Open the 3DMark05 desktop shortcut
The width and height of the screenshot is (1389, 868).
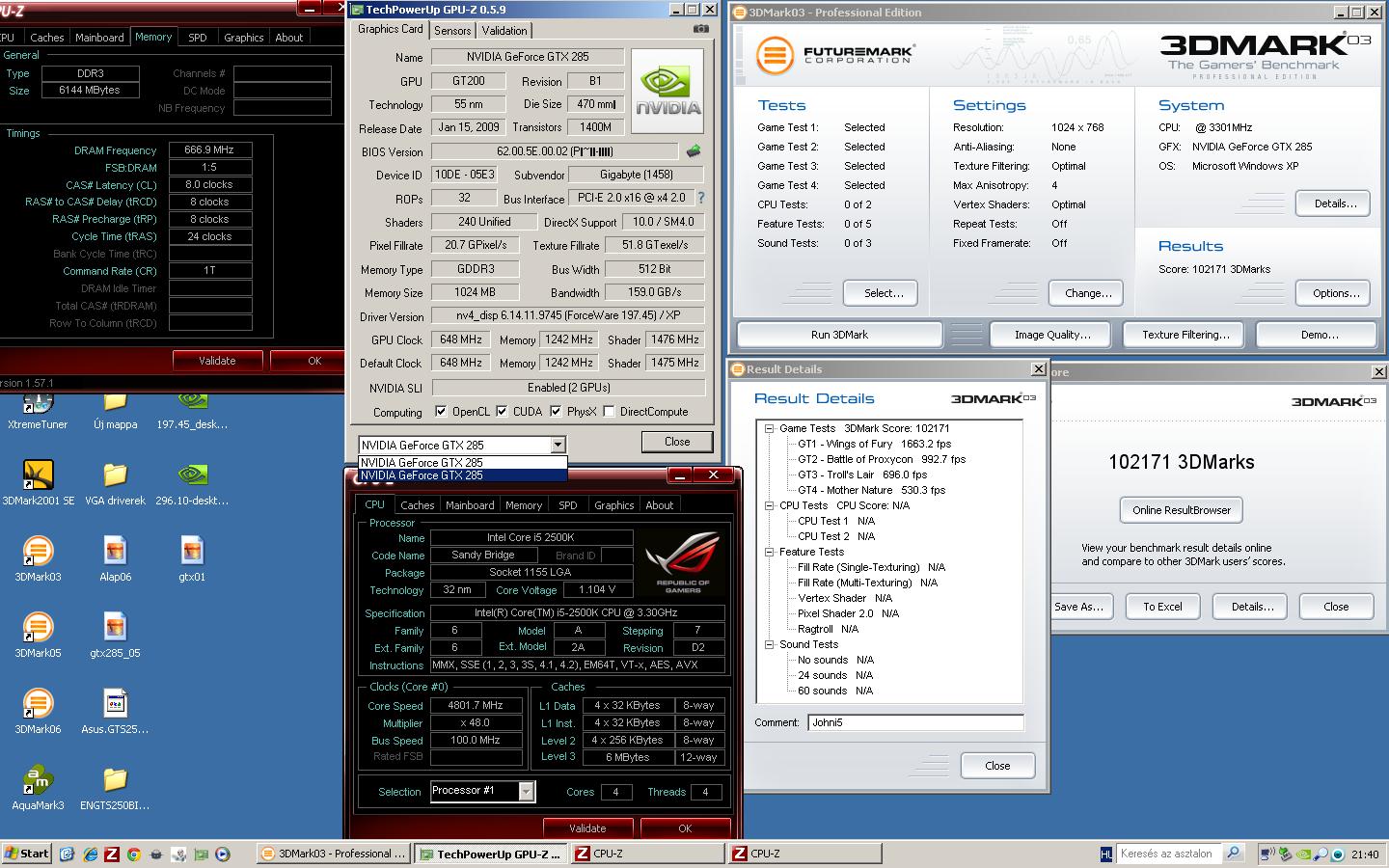click(38, 635)
